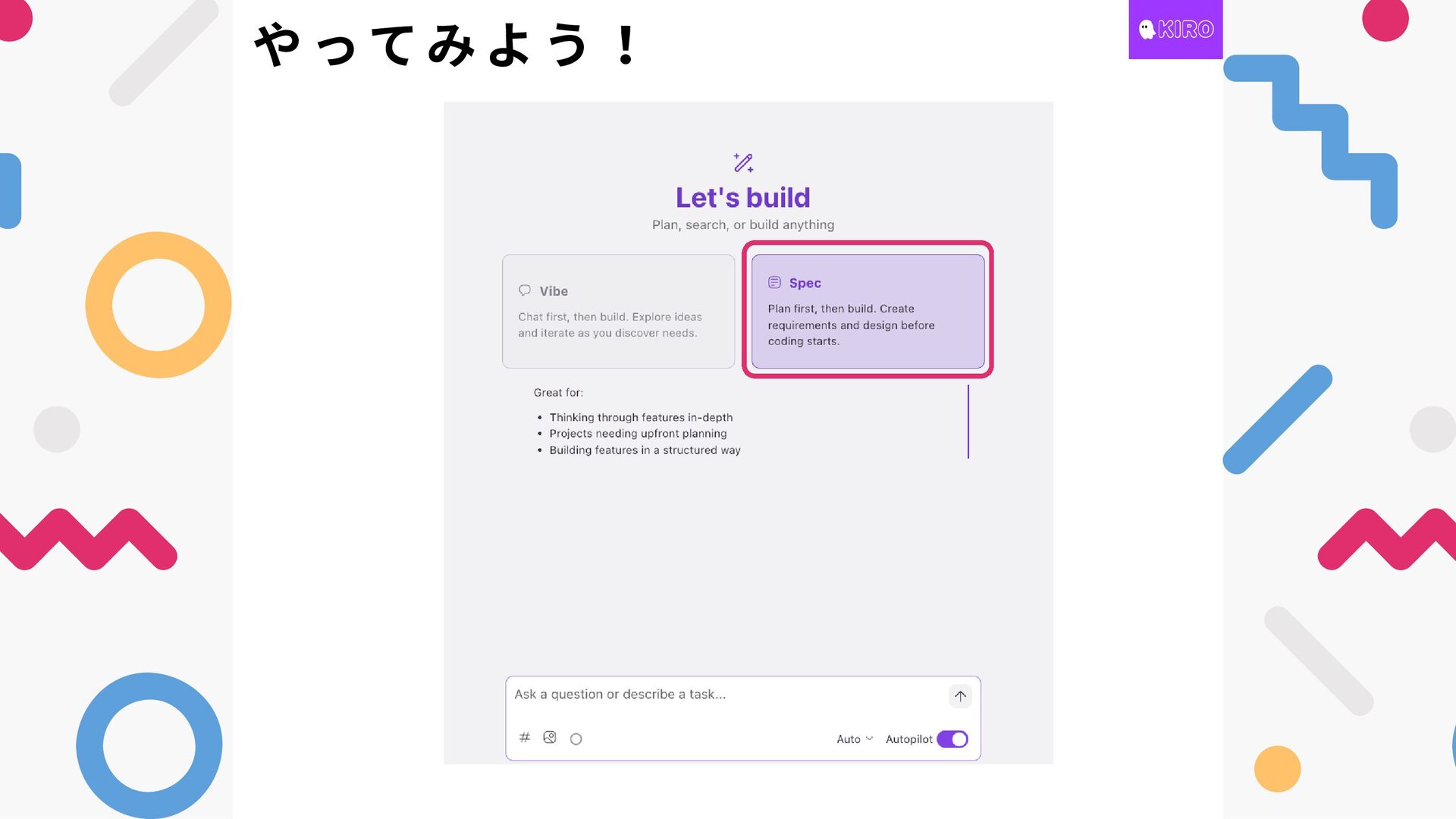
Task: Add context with the hash icon
Action: [x=524, y=737]
